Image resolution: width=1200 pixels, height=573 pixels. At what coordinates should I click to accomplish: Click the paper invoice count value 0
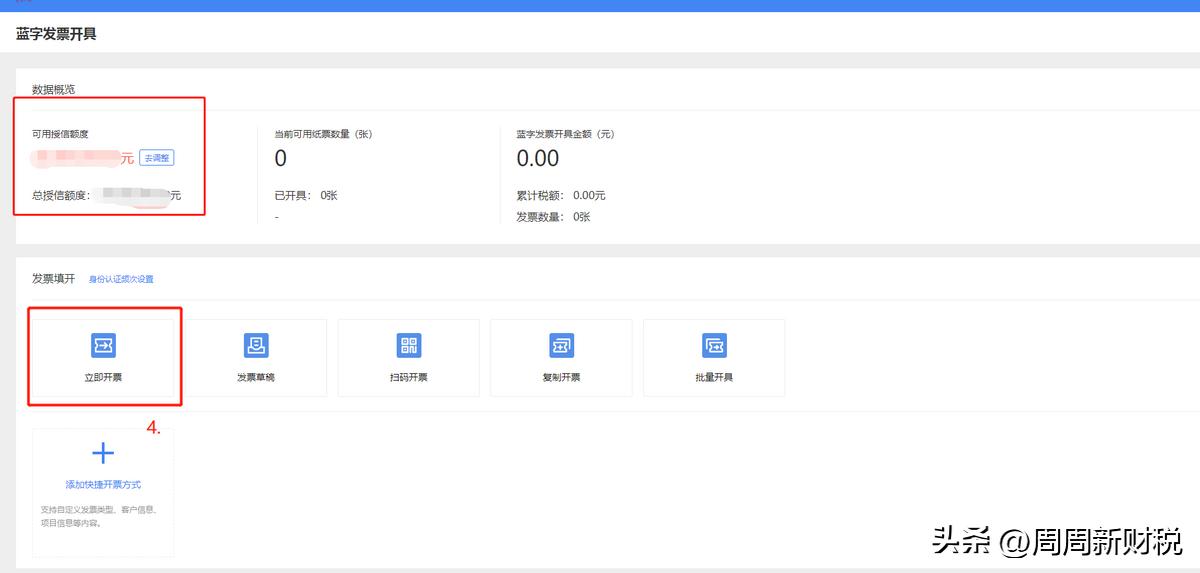tap(280, 158)
